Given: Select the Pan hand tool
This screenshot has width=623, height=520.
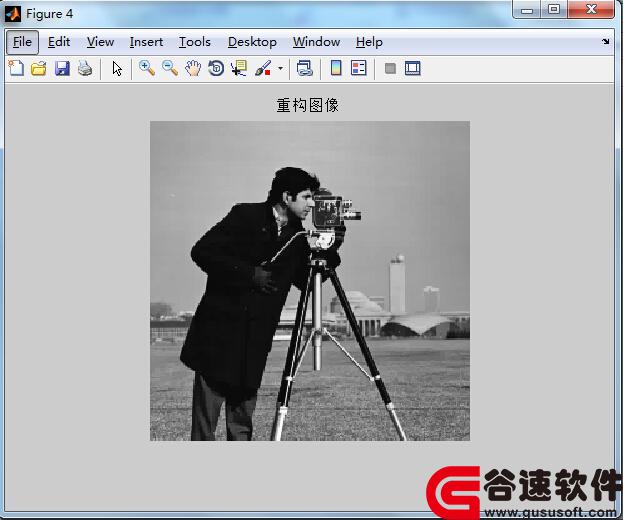Looking at the screenshot, I should tap(193, 68).
